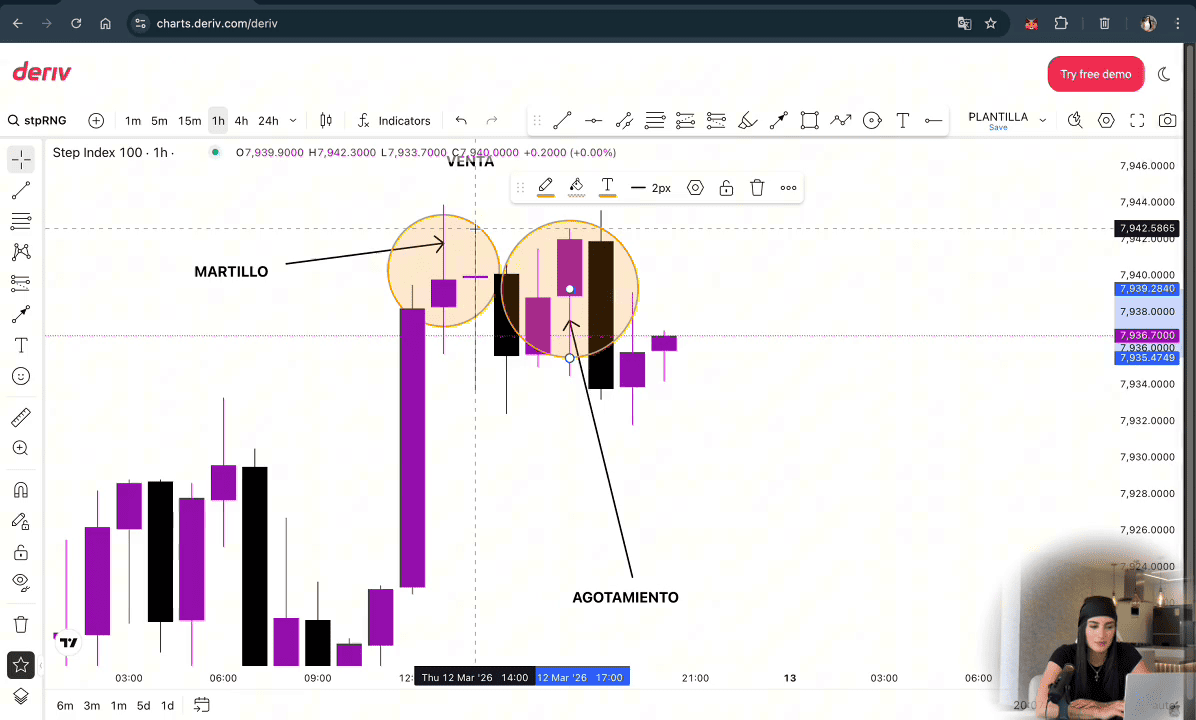1196x720 pixels.
Task: Open the emoji icons tool
Action: pyautogui.click(x=20, y=376)
